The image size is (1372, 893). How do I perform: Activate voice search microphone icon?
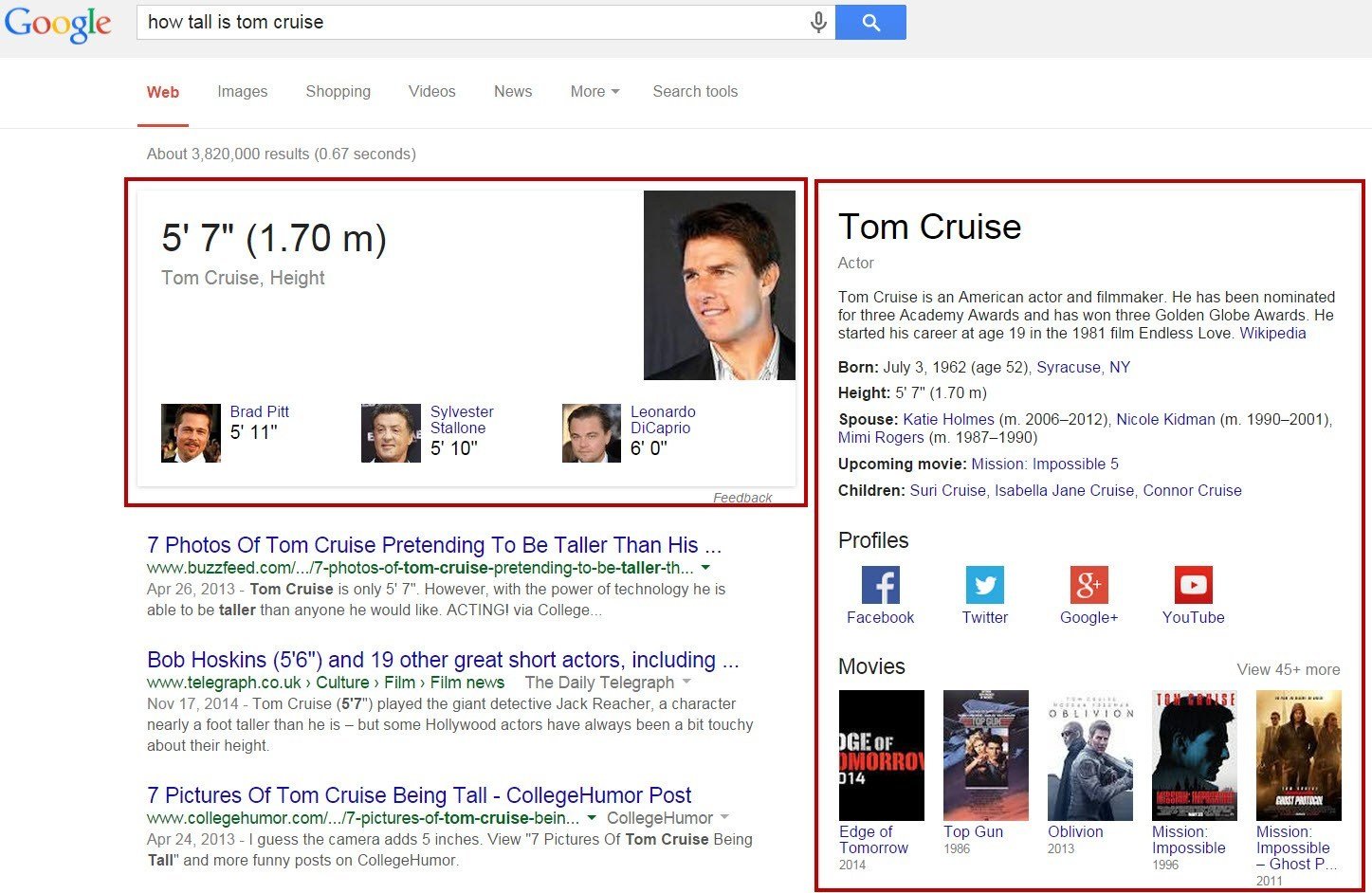pos(818,23)
